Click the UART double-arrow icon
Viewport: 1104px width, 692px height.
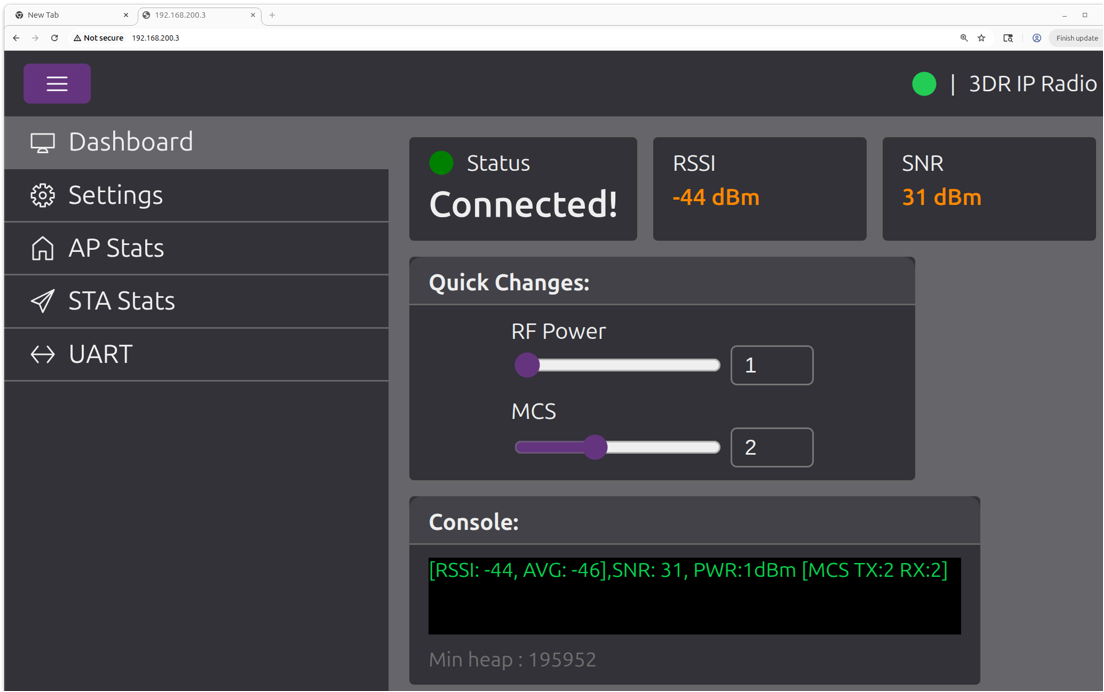[42, 354]
